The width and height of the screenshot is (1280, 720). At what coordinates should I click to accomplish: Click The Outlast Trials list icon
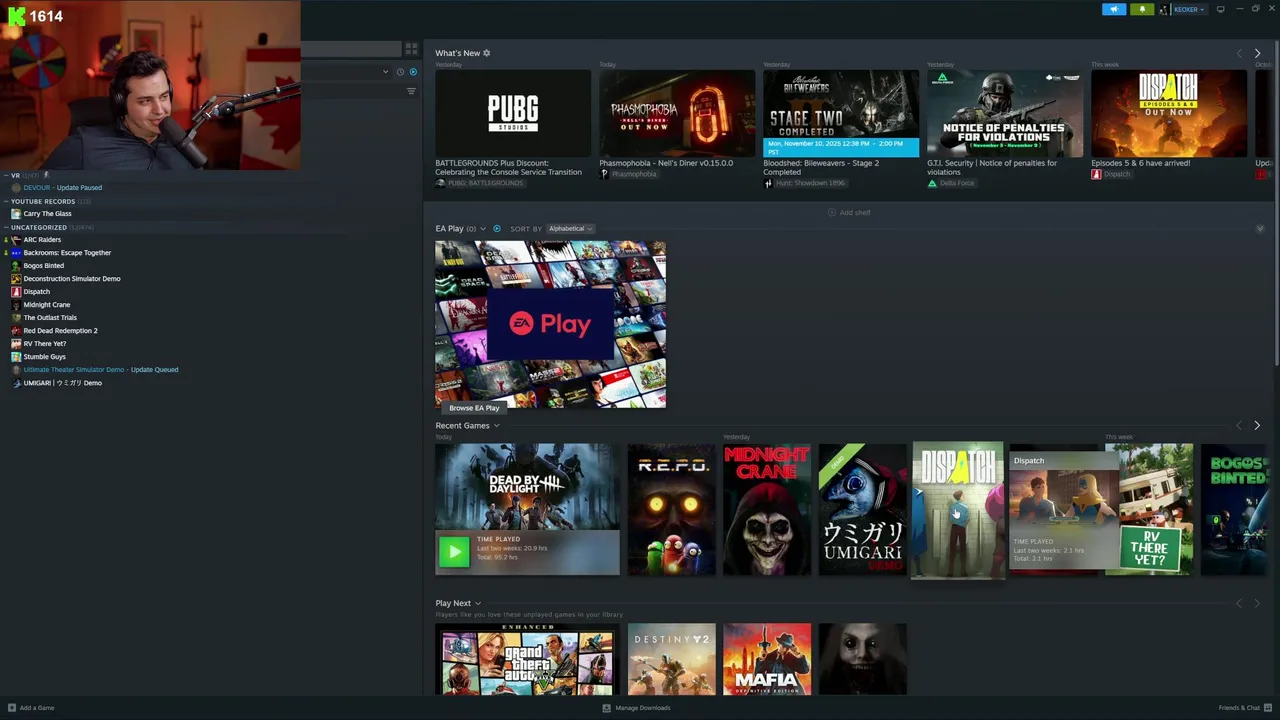[16, 318]
